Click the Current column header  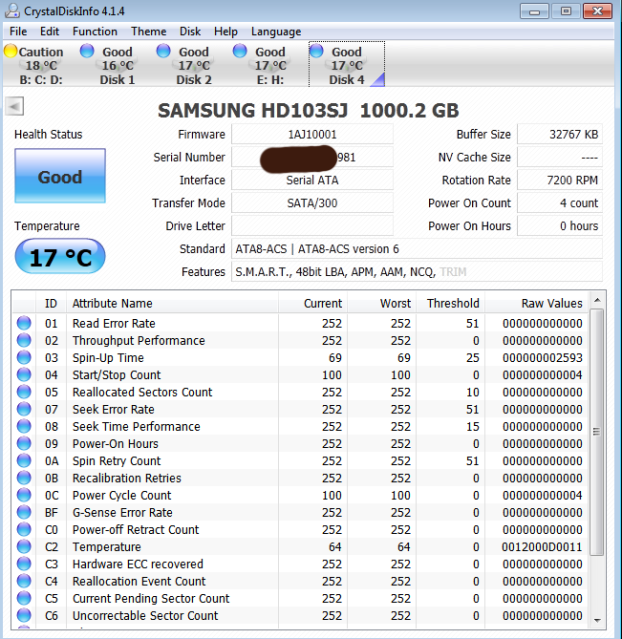pos(313,303)
